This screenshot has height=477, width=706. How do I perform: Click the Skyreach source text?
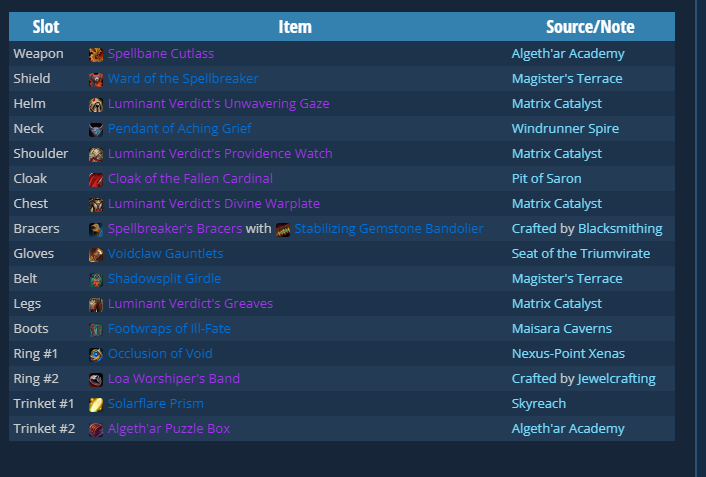(x=539, y=404)
